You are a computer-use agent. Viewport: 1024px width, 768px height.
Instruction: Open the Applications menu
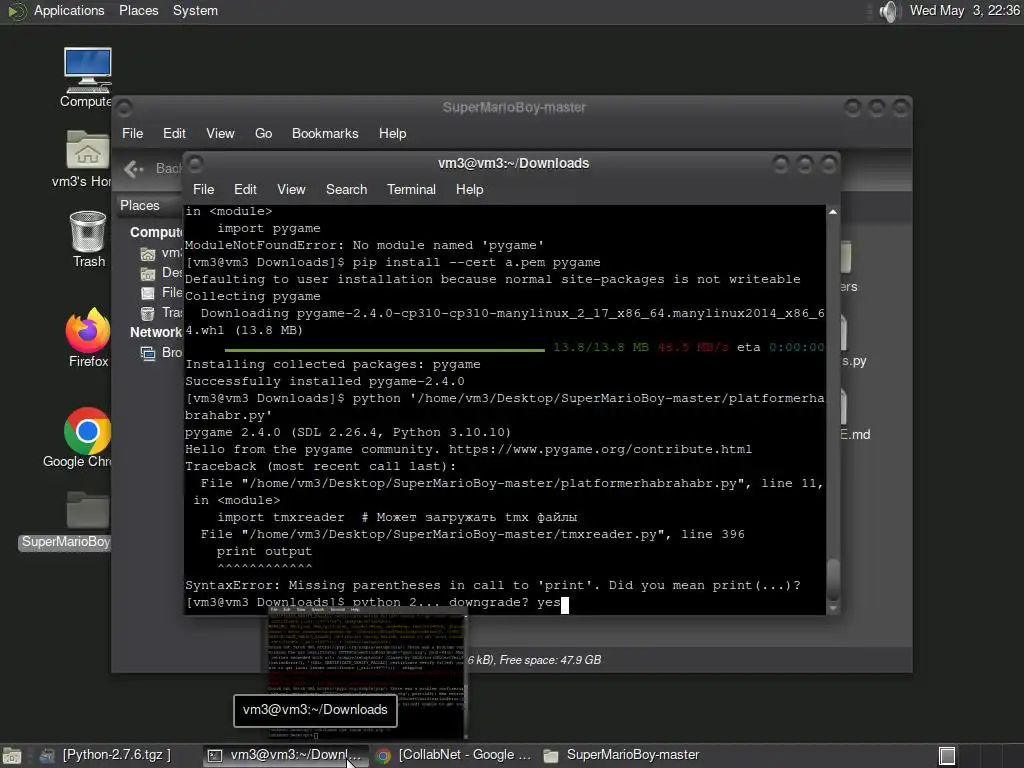[x=69, y=10]
